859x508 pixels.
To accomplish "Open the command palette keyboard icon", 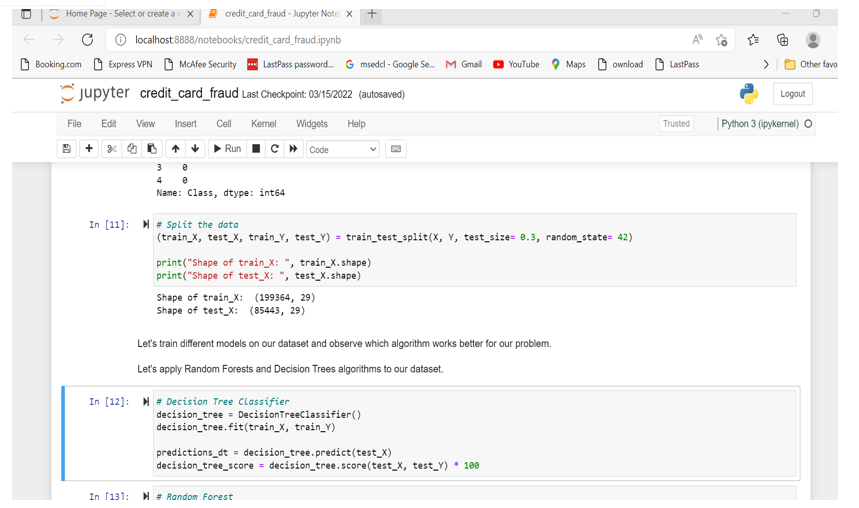I will tap(396, 149).
